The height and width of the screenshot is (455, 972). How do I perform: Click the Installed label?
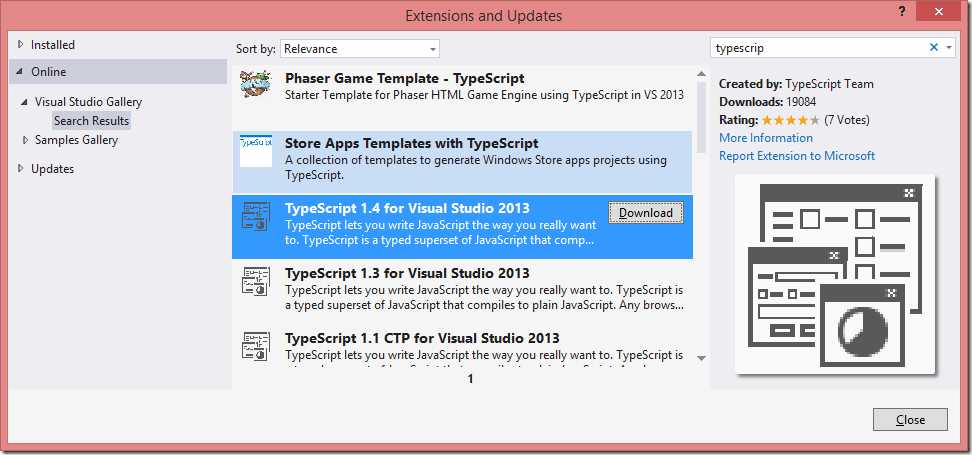point(53,45)
